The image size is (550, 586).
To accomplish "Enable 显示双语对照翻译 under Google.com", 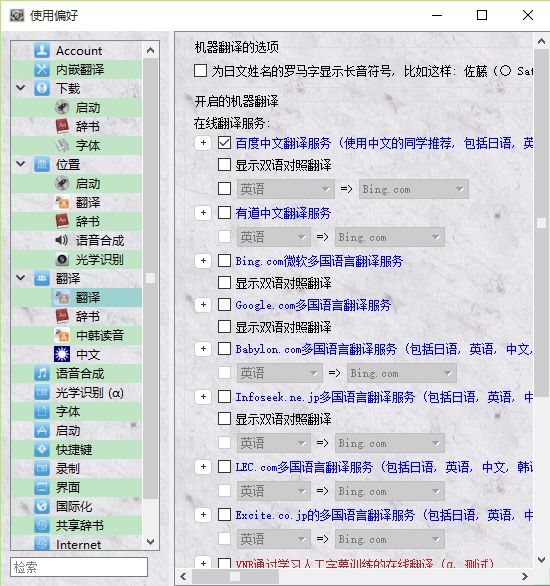I will (x=224, y=327).
